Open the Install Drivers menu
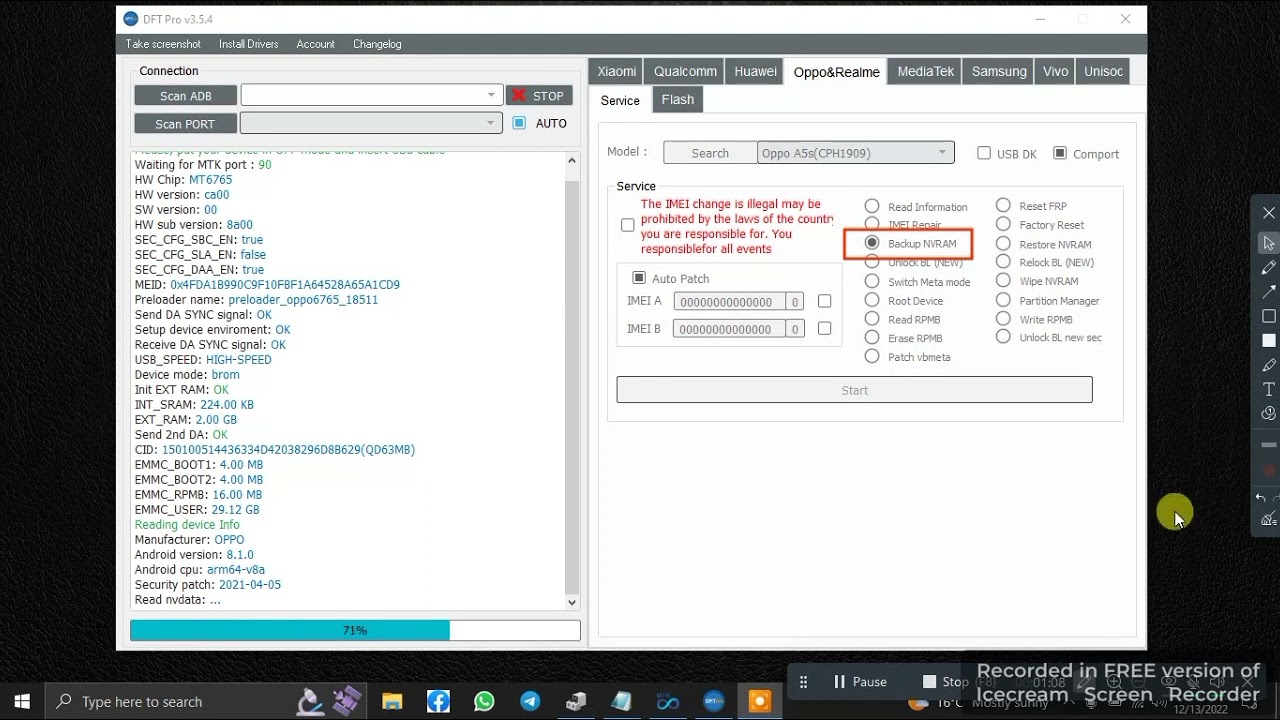Screen dimensions: 1280x720 [x=249, y=44]
